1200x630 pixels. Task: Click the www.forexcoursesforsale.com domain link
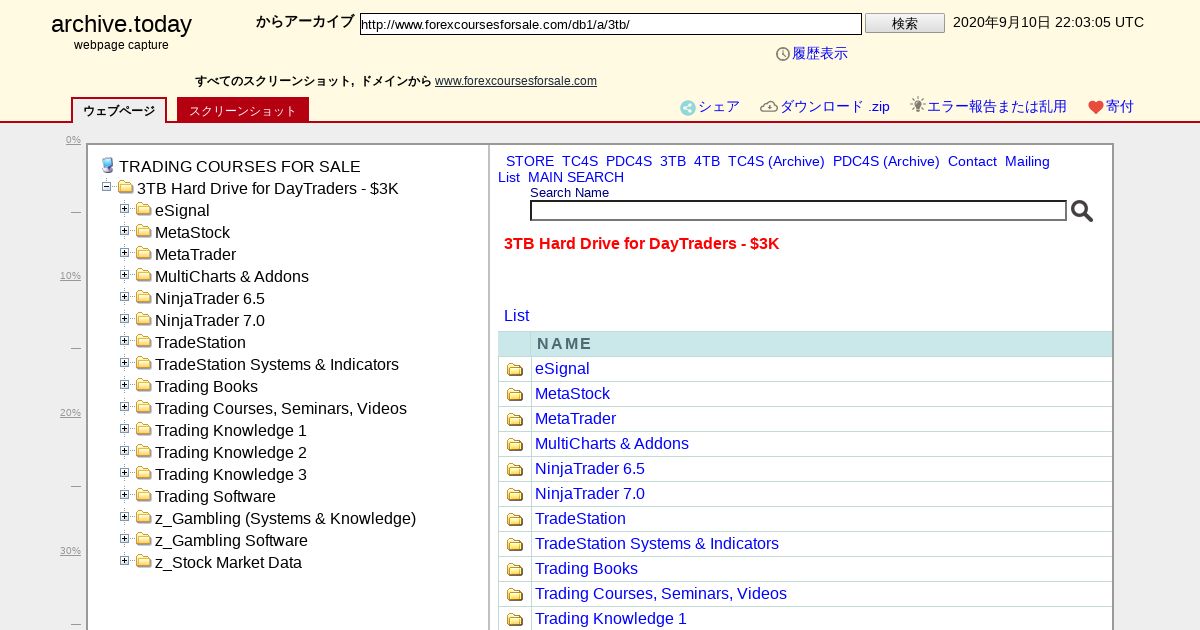(x=516, y=81)
